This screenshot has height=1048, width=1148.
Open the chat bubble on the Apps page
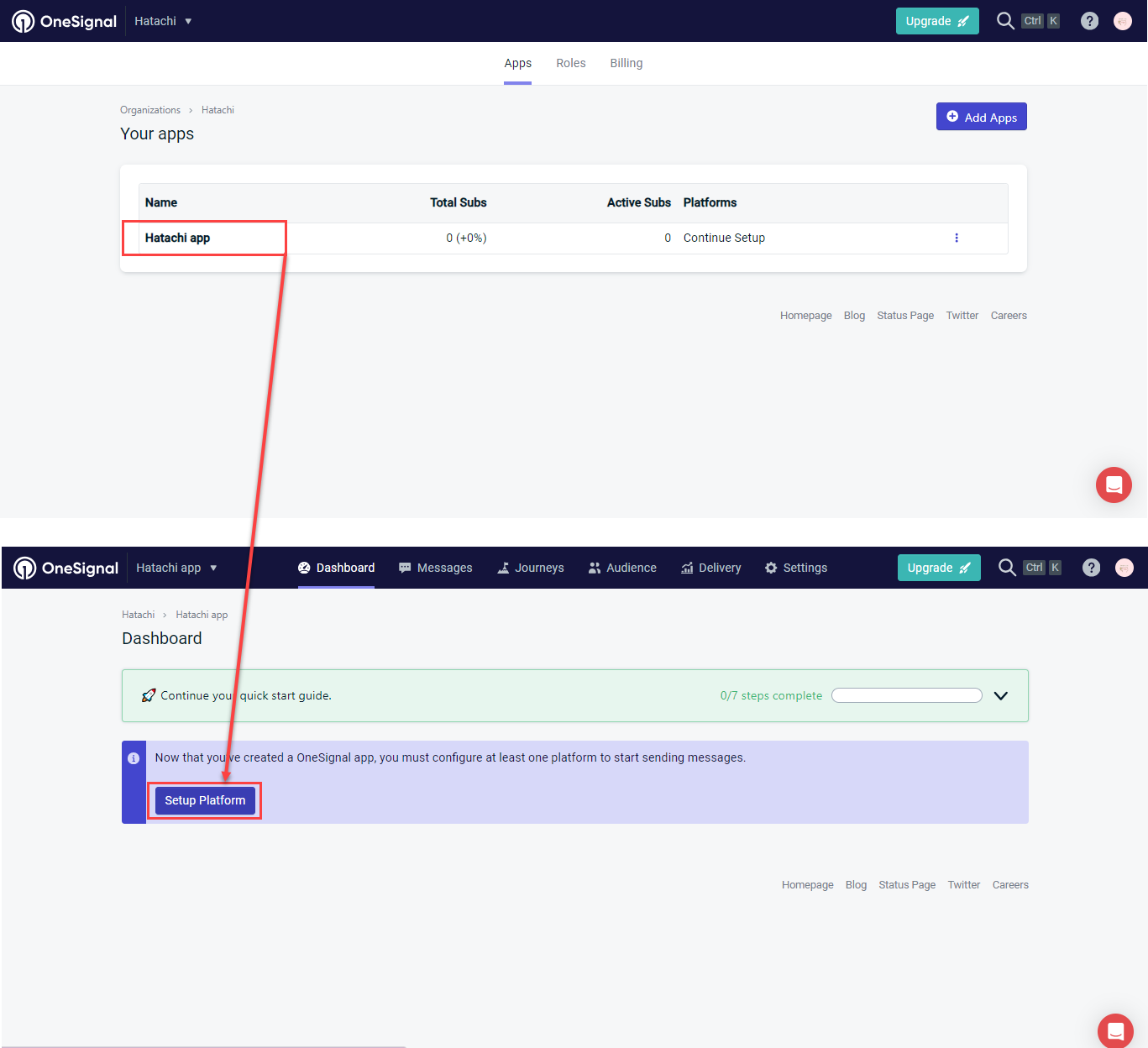pyautogui.click(x=1114, y=485)
